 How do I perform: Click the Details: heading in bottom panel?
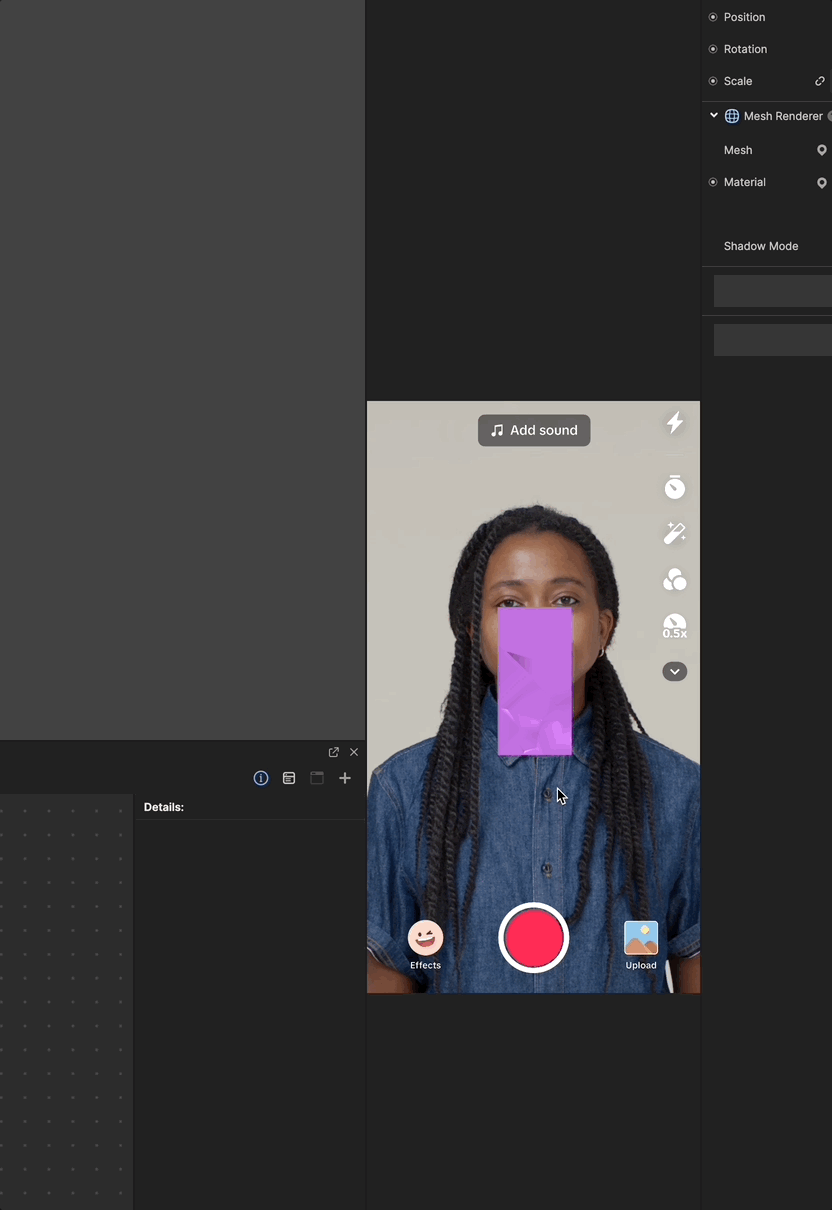pos(164,807)
